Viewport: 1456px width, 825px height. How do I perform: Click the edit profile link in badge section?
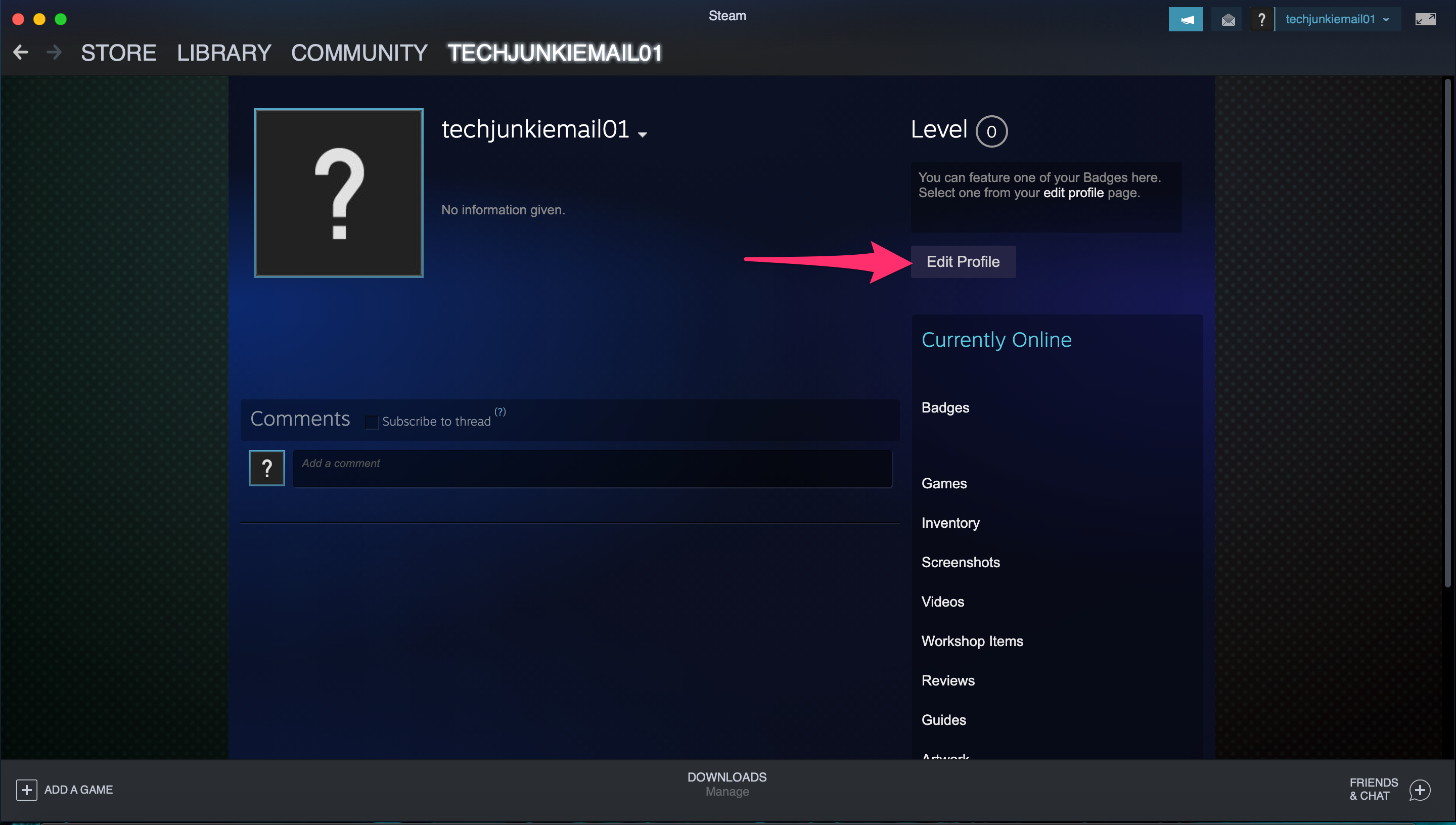click(x=1073, y=192)
